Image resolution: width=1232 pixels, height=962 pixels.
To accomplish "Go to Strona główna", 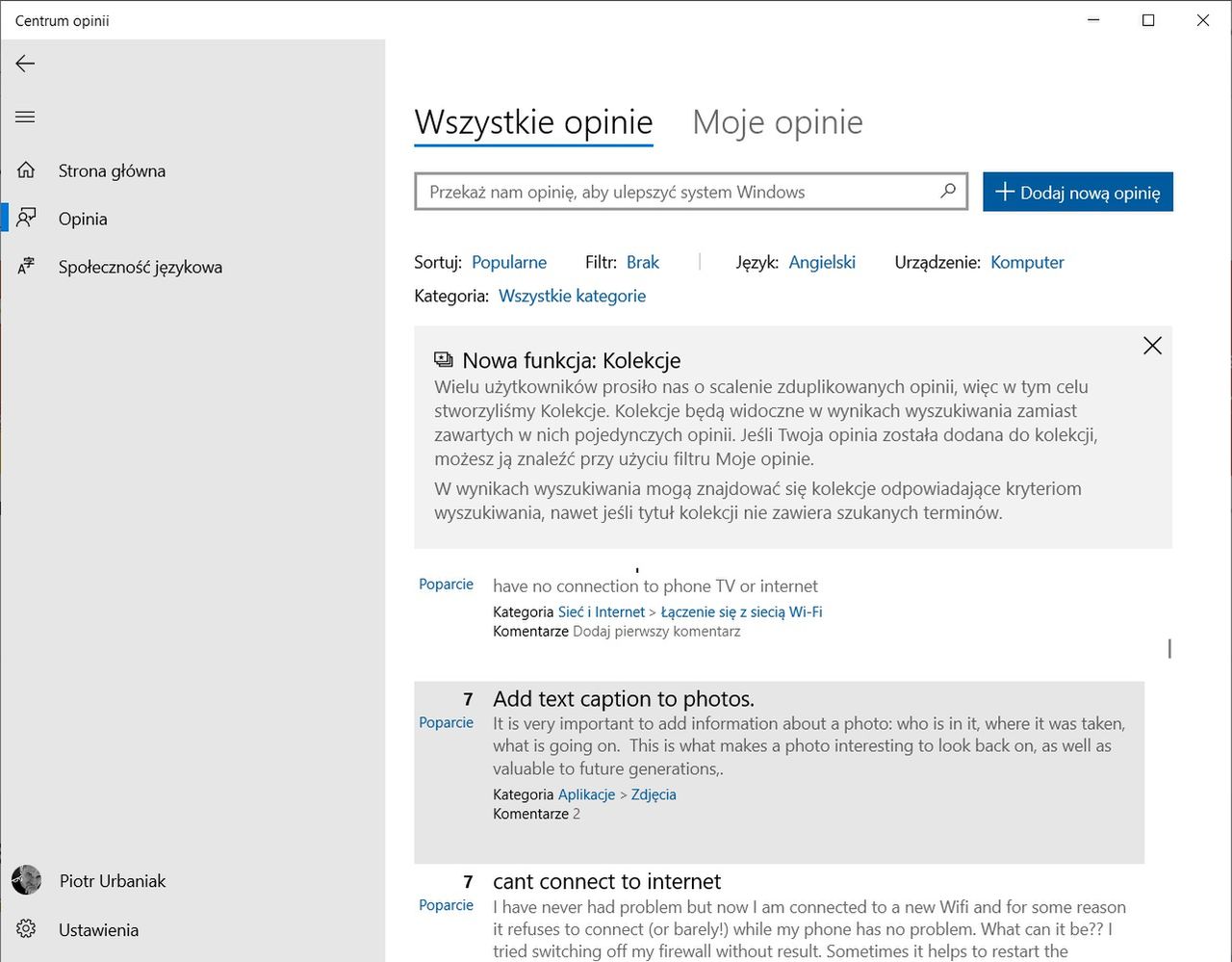I will coord(112,170).
